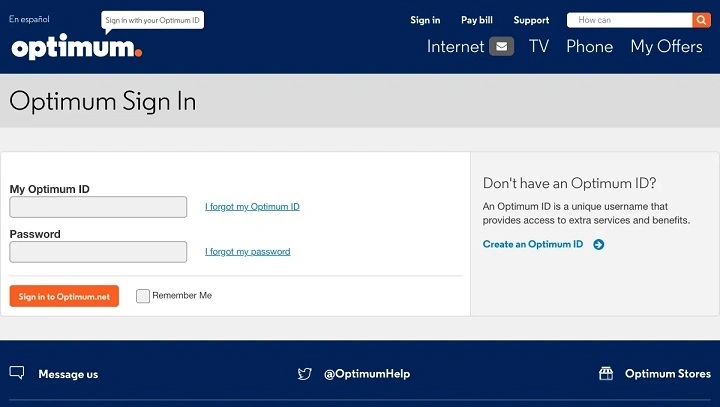Screen dimensions: 720x407
Task: Click the How can search box
Action: click(x=630, y=20)
